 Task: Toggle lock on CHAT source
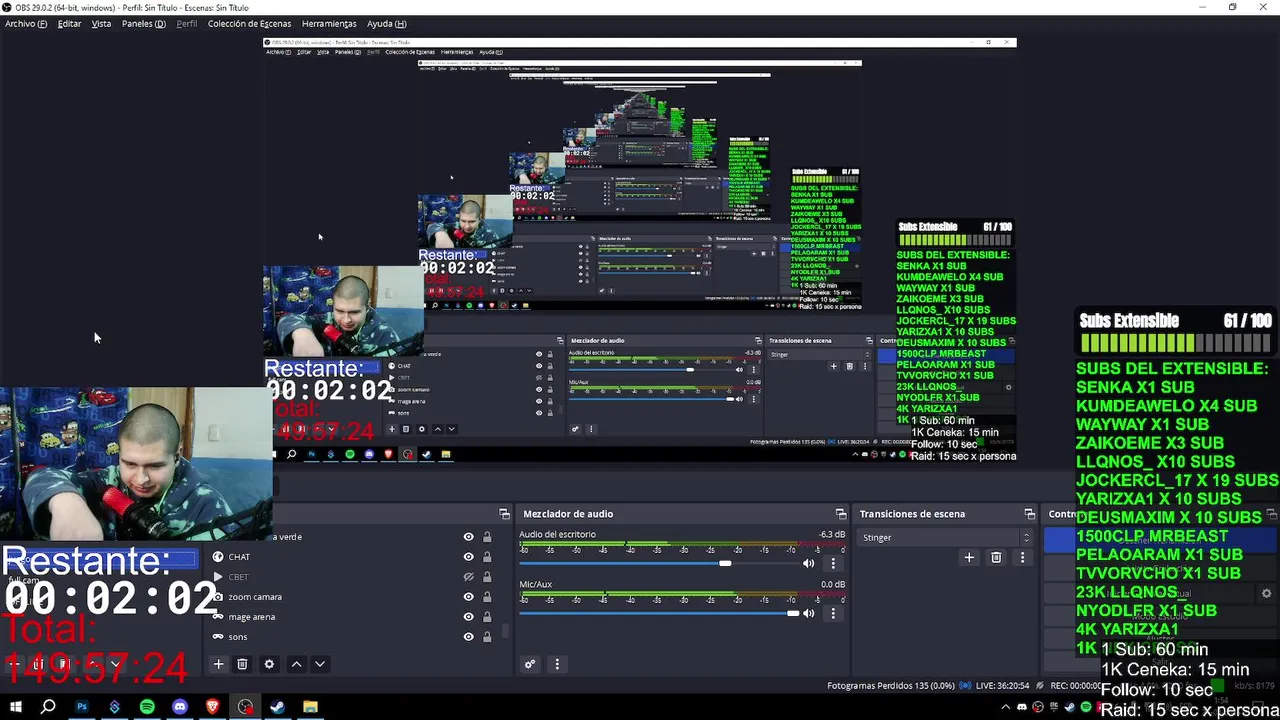[x=487, y=557]
